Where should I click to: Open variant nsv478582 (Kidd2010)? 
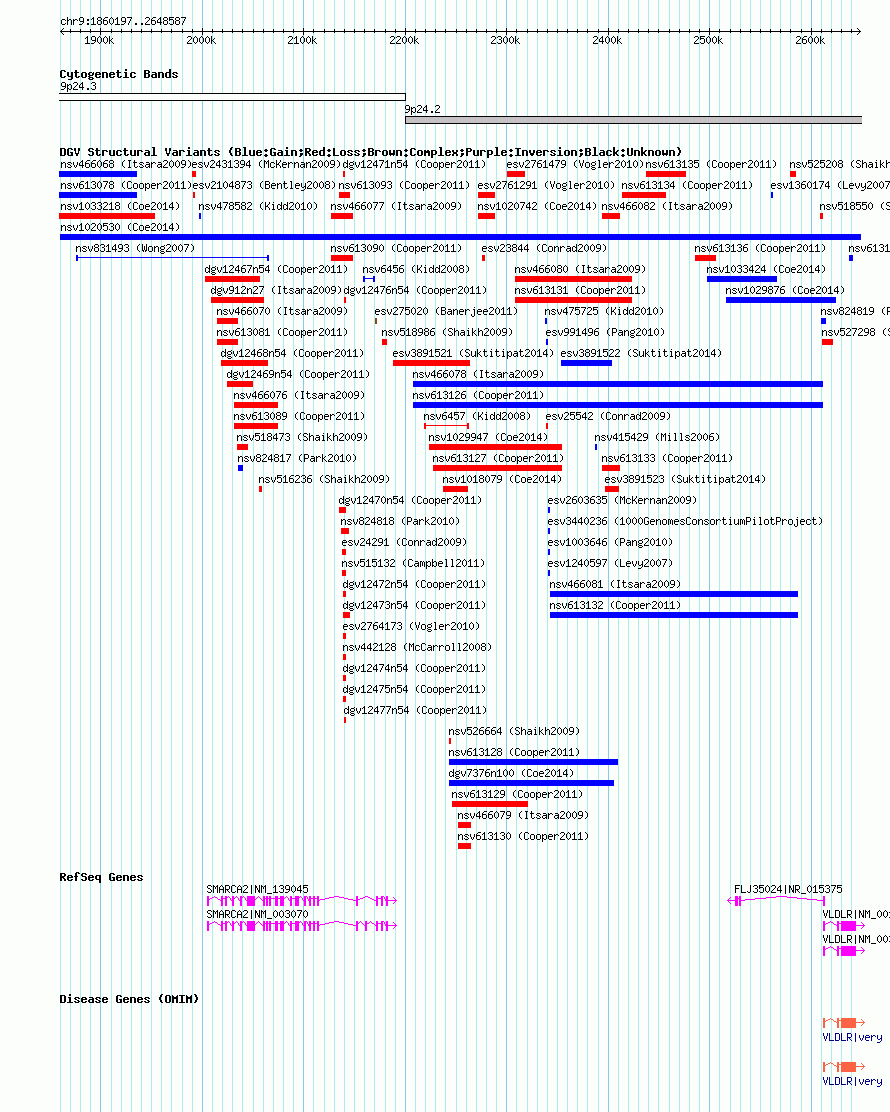point(257,206)
